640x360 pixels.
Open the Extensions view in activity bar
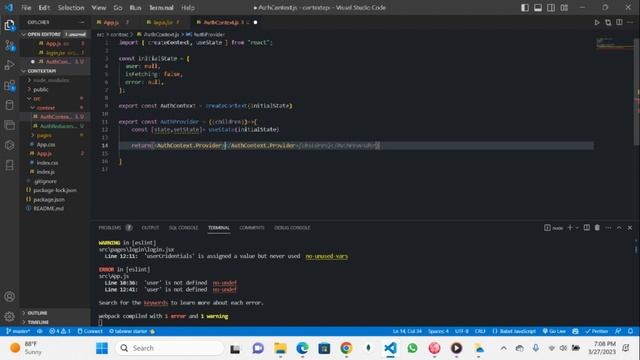coord(9,85)
